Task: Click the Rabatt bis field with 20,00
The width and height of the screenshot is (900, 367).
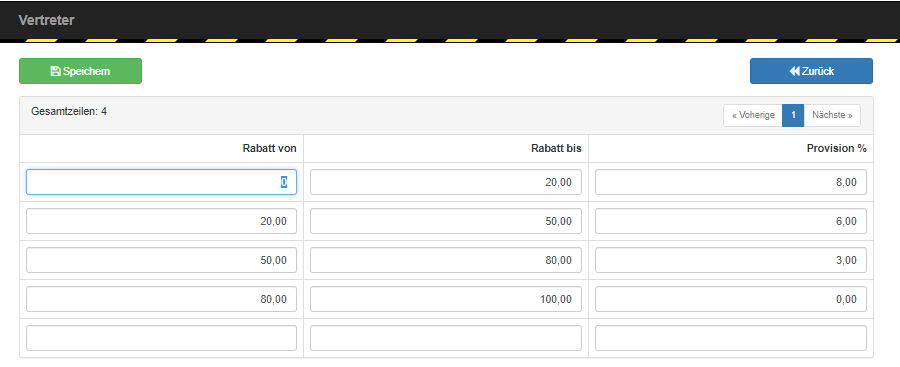Action: coord(446,182)
